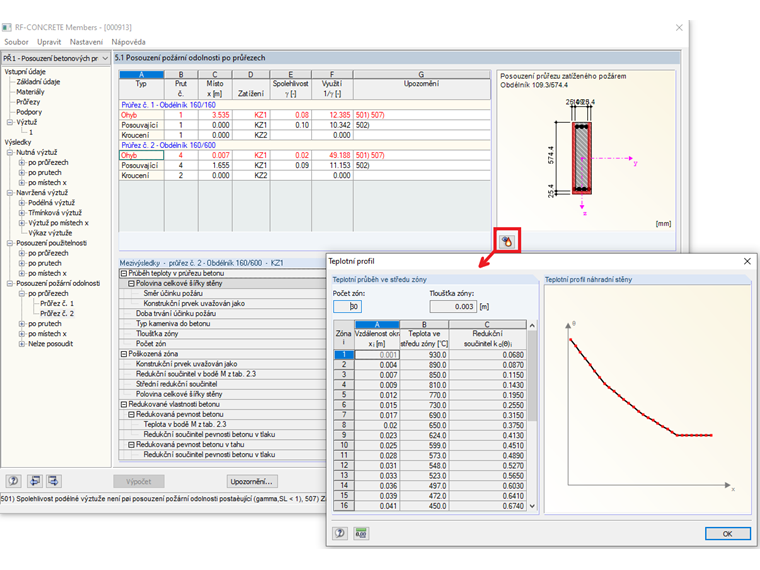Select Výkaz výztuže tree item

coord(50,233)
